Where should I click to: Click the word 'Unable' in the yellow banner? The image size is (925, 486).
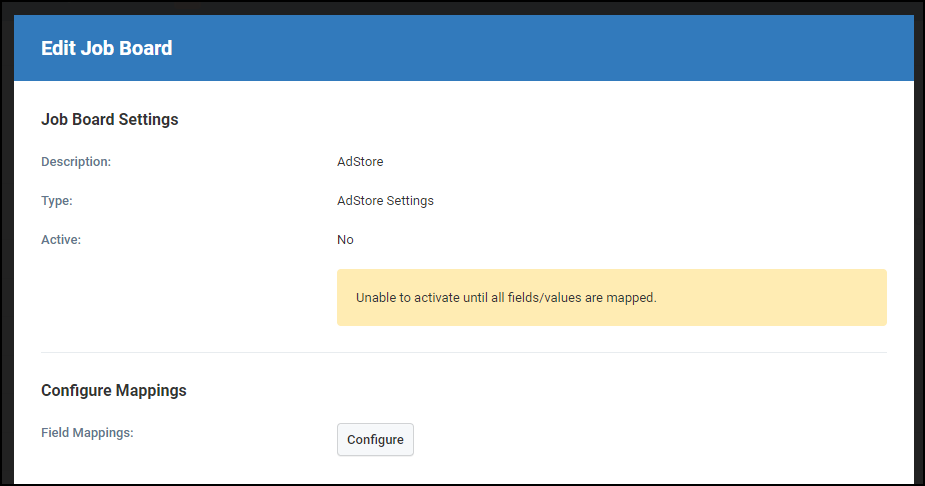(x=375, y=298)
